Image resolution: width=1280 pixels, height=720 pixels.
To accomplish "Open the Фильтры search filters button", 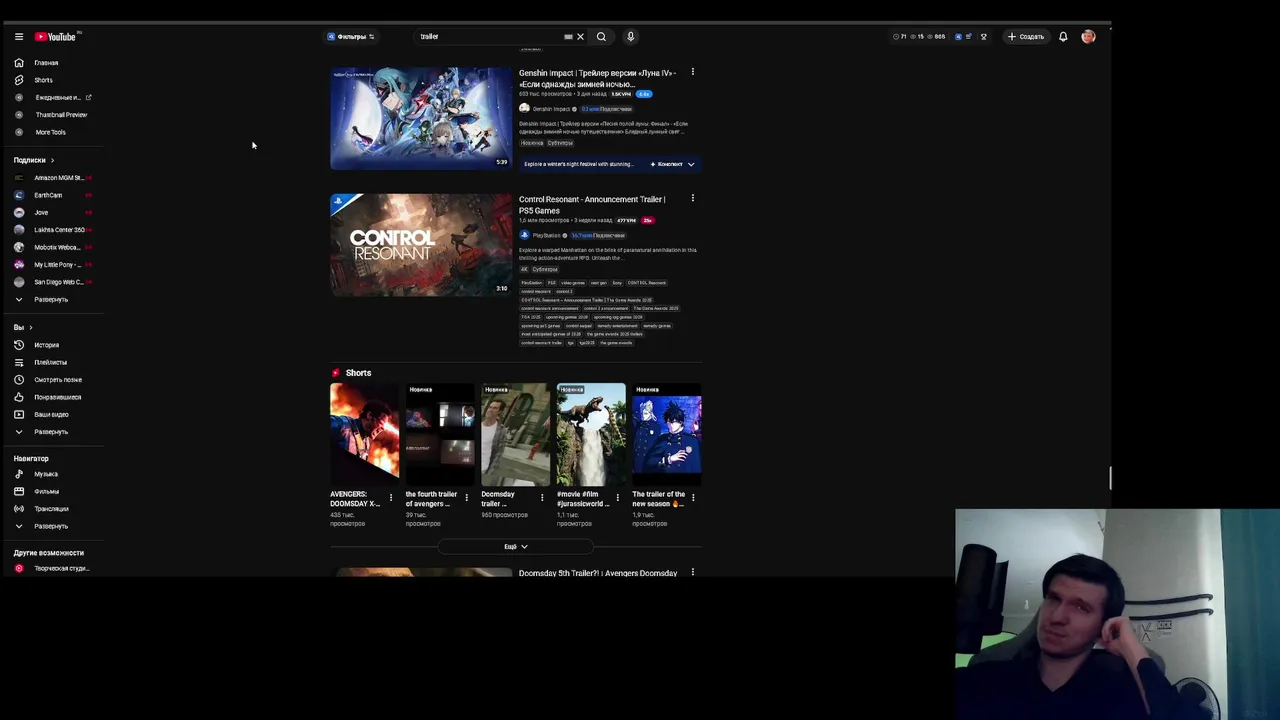I will [351, 37].
